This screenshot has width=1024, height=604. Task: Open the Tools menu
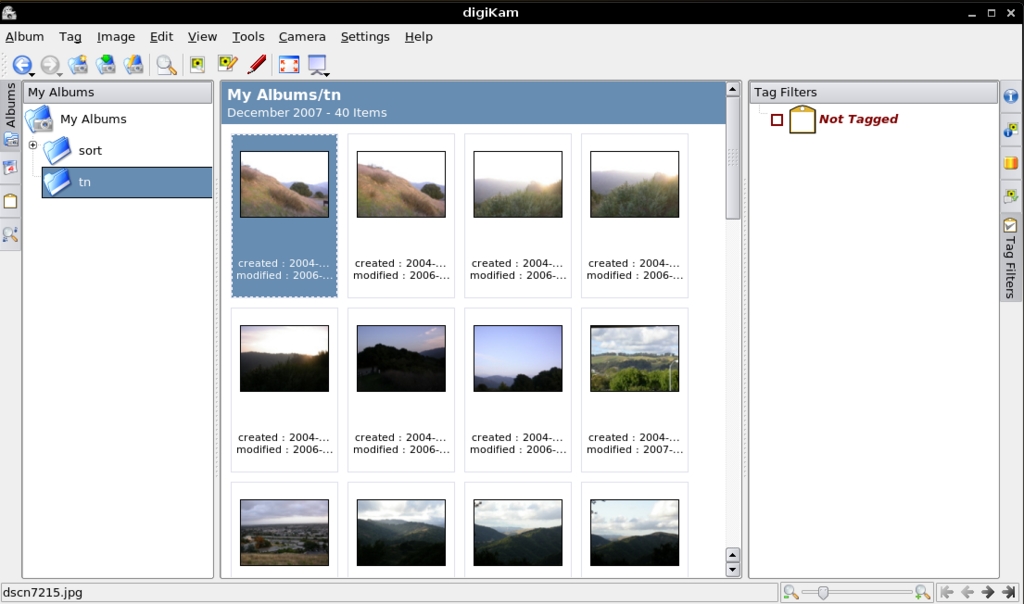point(248,37)
